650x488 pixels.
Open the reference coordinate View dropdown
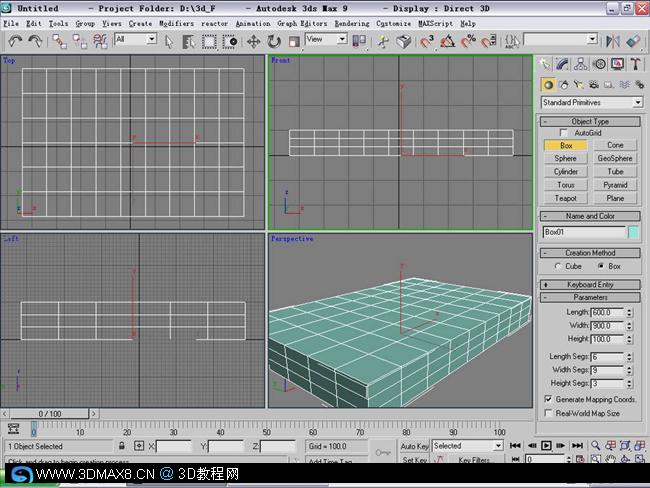click(x=326, y=39)
